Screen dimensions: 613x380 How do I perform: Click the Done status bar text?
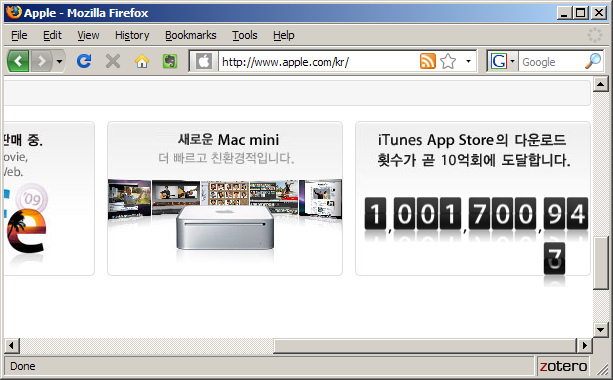[x=23, y=366]
